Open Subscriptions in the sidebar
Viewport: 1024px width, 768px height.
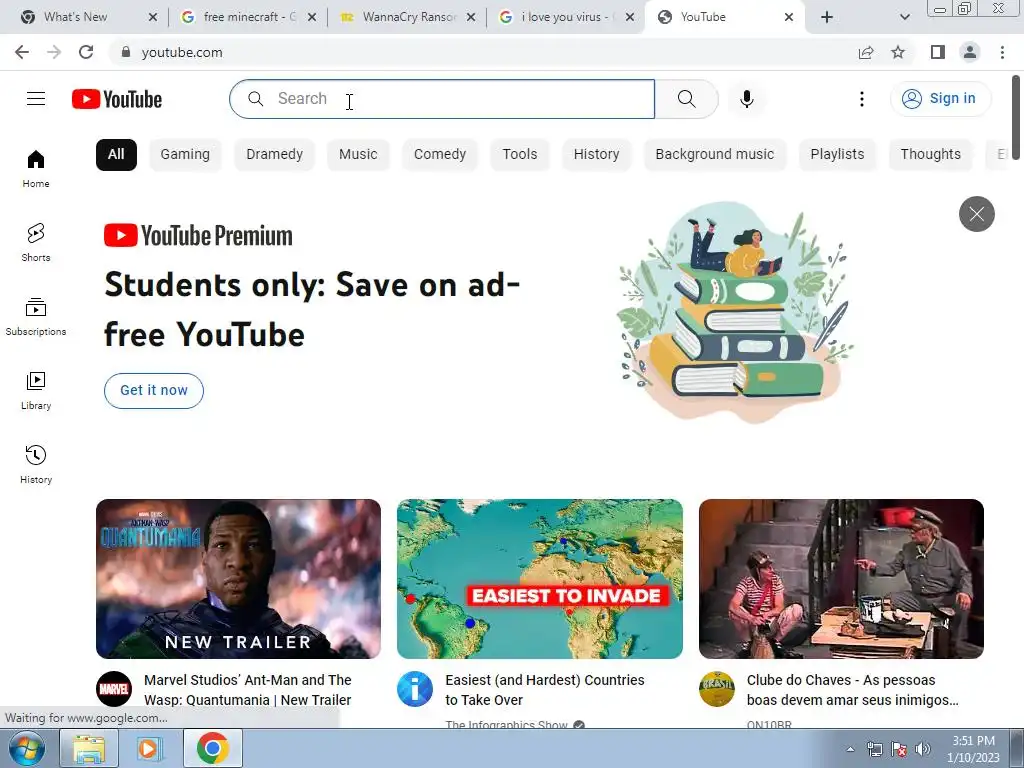[x=36, y=316]
